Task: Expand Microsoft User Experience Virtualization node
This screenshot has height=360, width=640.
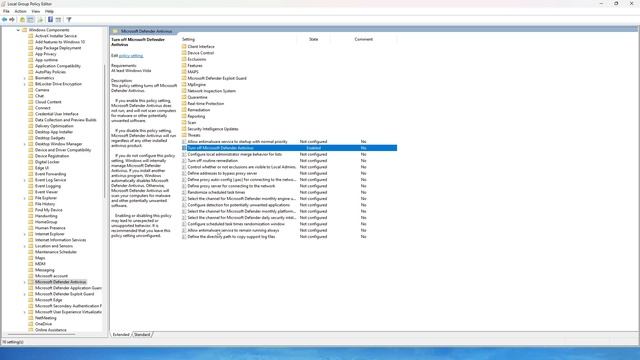Action: coord(24,312)
